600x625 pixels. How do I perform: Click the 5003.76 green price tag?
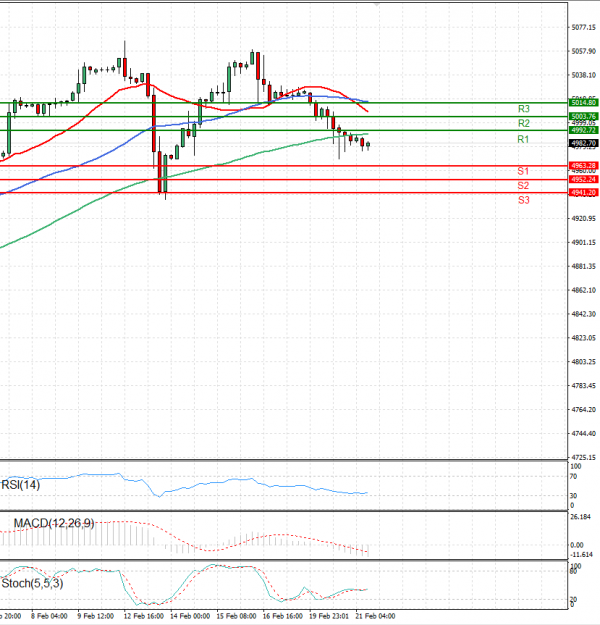click(x=583, y=116)
